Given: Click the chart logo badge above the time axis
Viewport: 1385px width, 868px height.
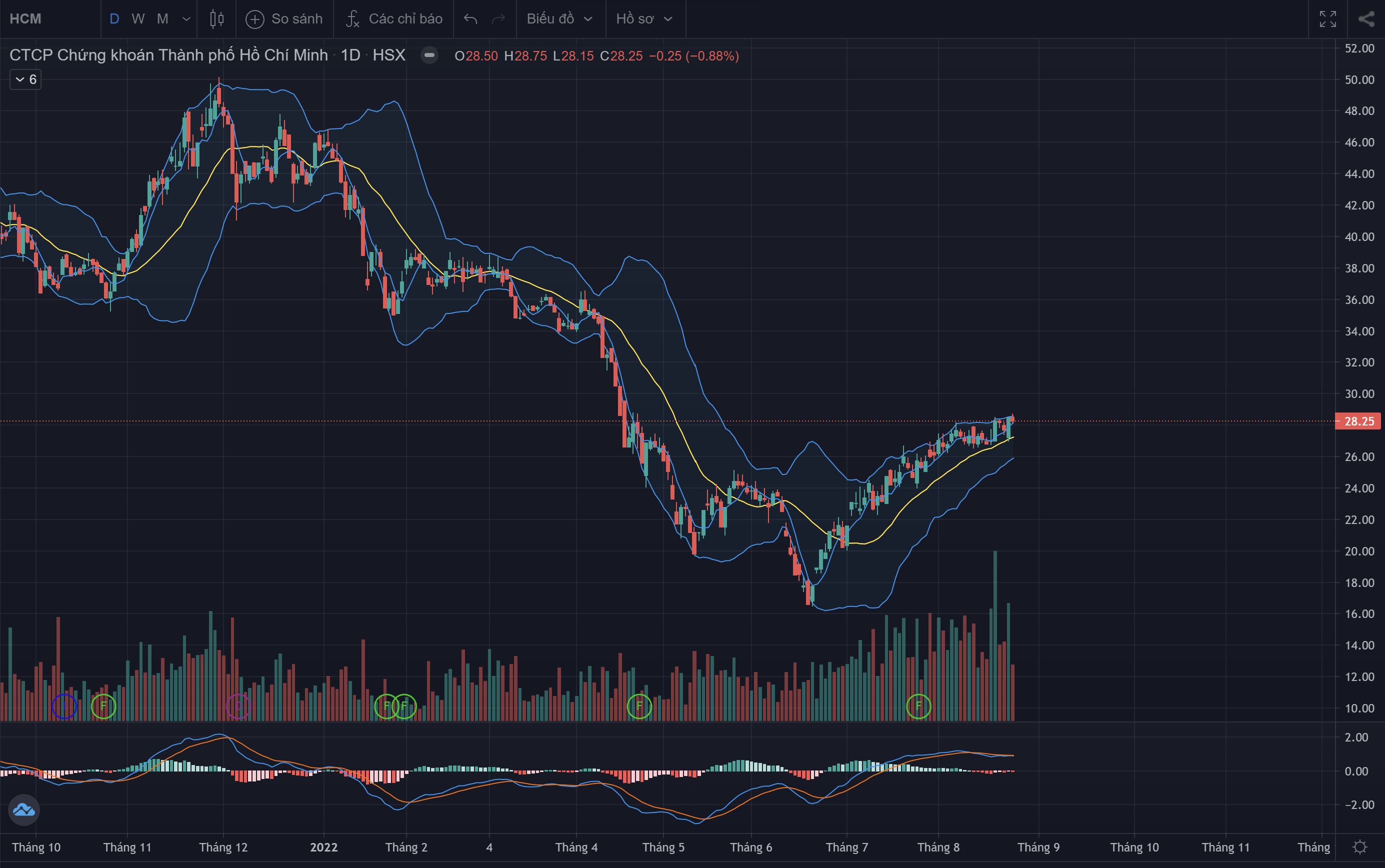Looking at the screenshot, I should point(23,809).
